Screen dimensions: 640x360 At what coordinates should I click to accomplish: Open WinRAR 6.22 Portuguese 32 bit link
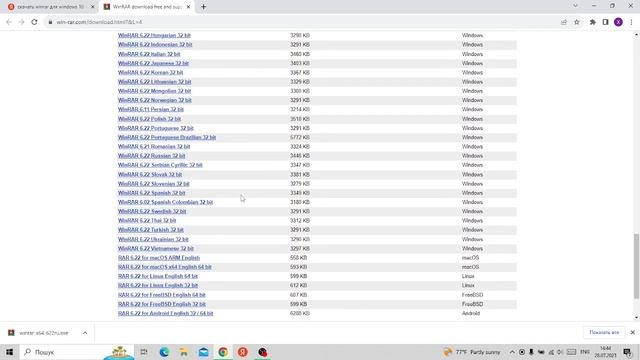pyautogui.click(x=156, y=128)
